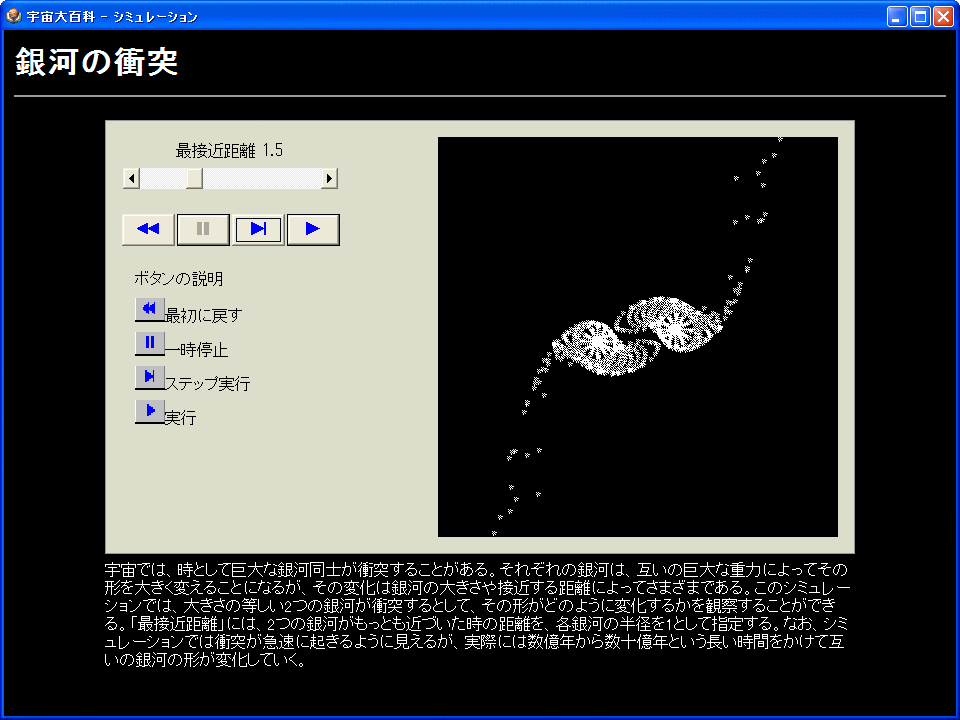Viewport: 960px width, 720px height.
Task: Click the pause legend icon beside 一時停止
Action: click(149, 343)
